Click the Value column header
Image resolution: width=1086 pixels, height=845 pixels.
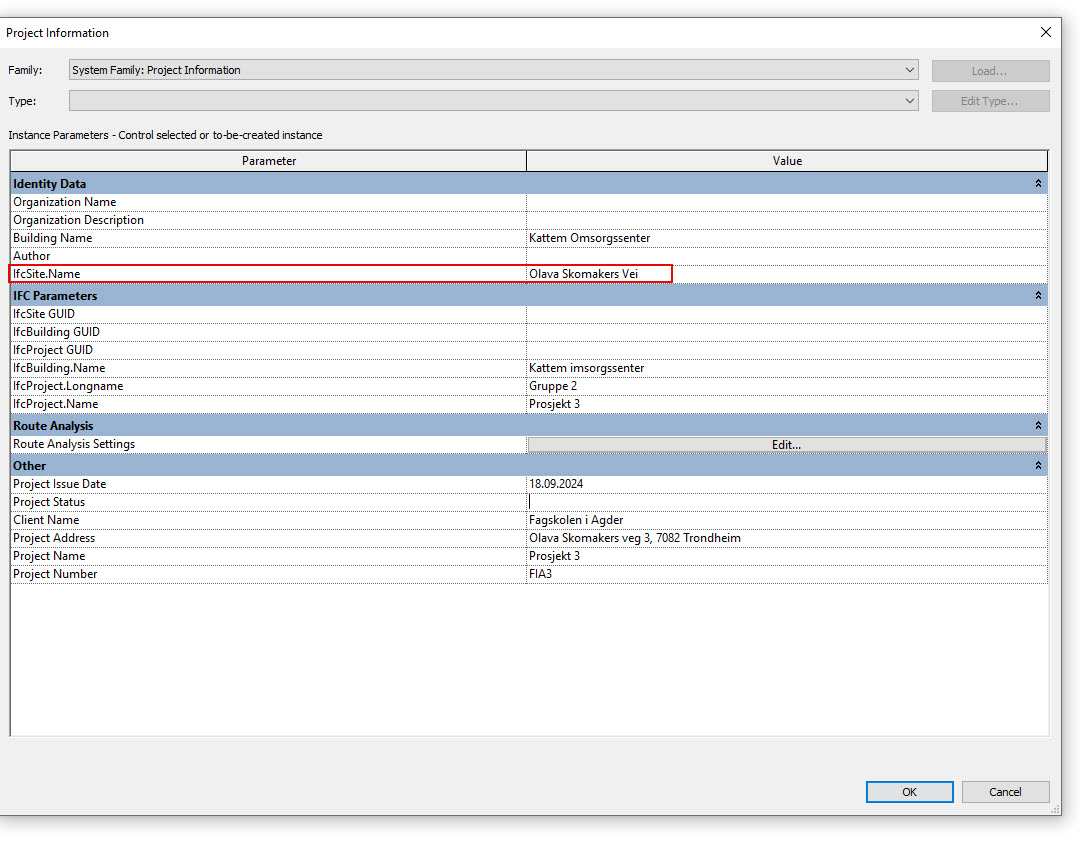(787, 161)
